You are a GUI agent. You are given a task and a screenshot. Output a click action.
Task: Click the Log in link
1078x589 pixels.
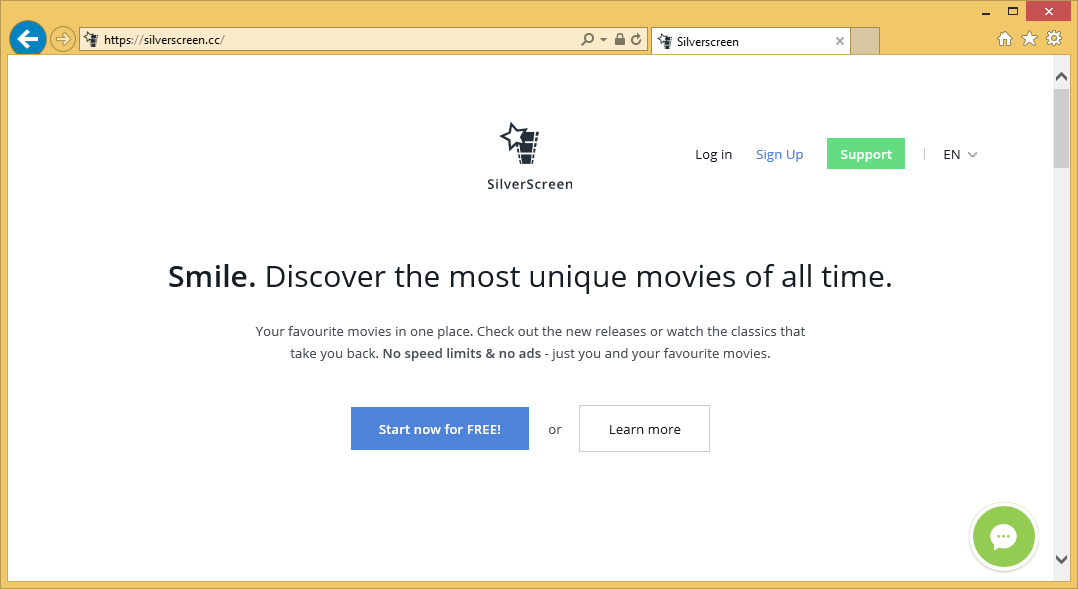(713, 154)
